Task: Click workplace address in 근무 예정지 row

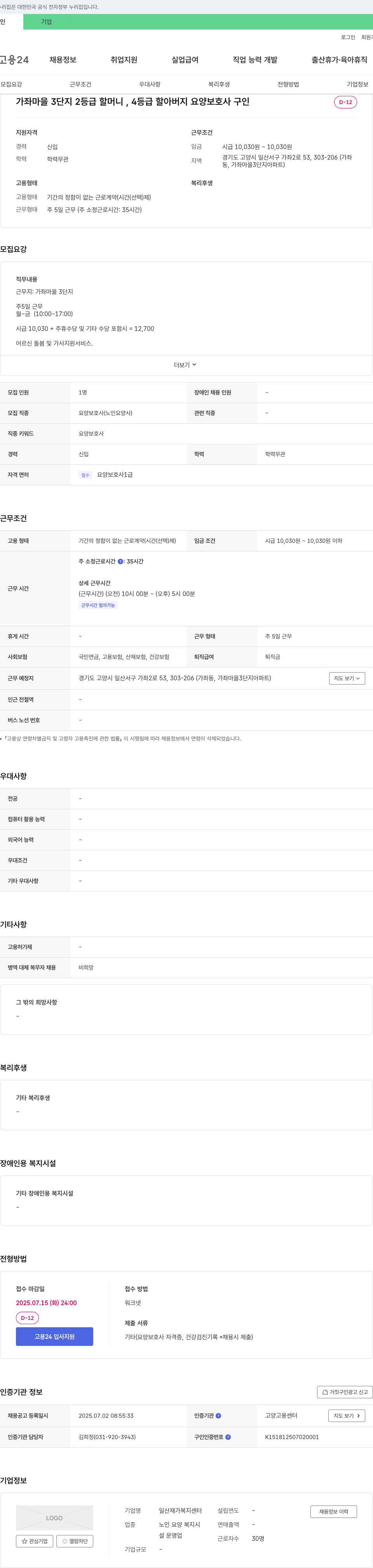Action: 175,678
